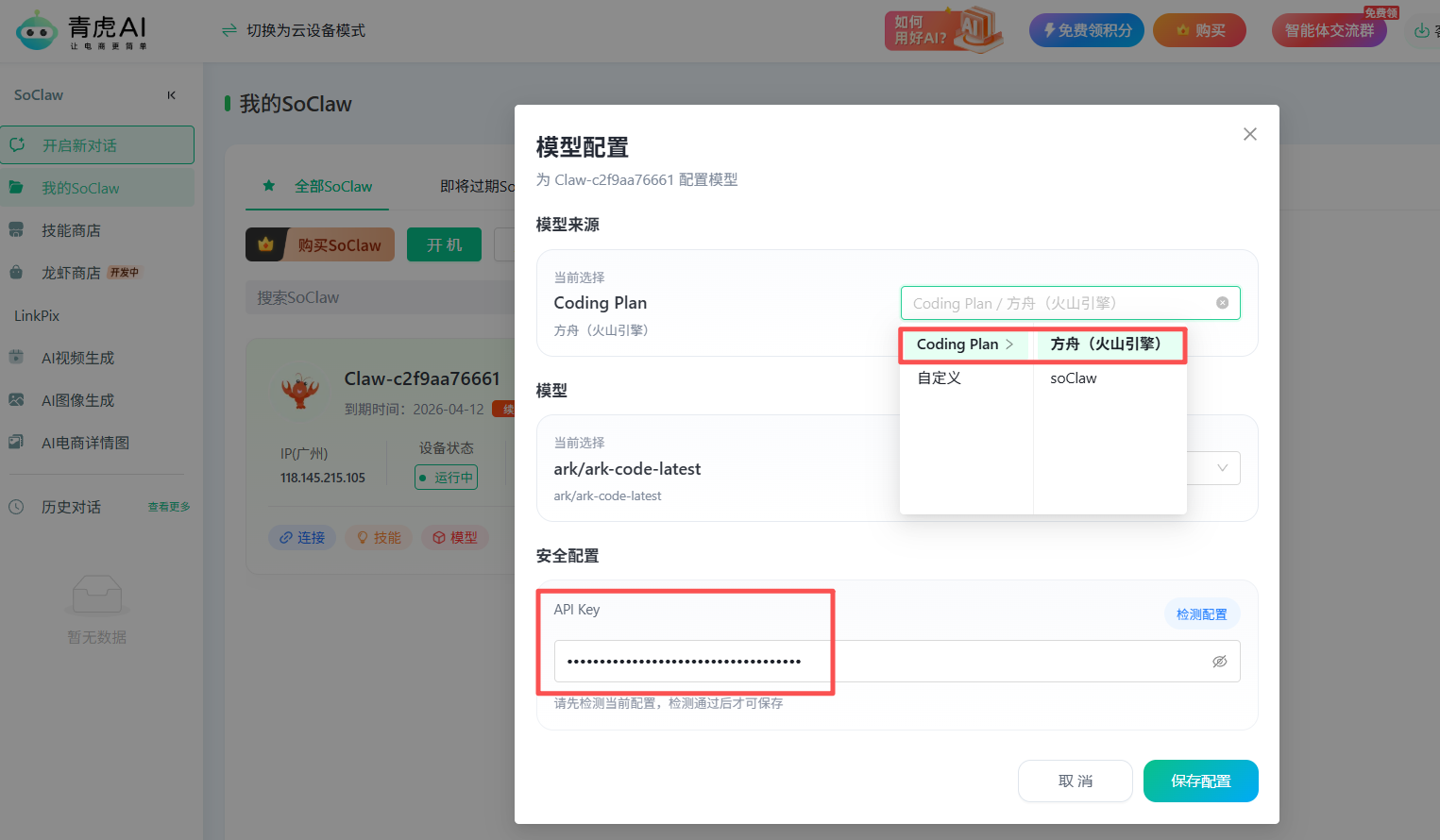Click 技能 tag on Claw card

click(379, 537)
